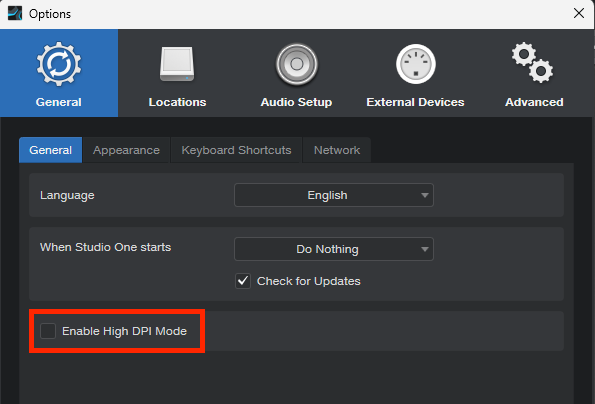Screen dimensions: 595x404
Task: Click the 'When Studio One starts' label
Action: tap(105, 247)
